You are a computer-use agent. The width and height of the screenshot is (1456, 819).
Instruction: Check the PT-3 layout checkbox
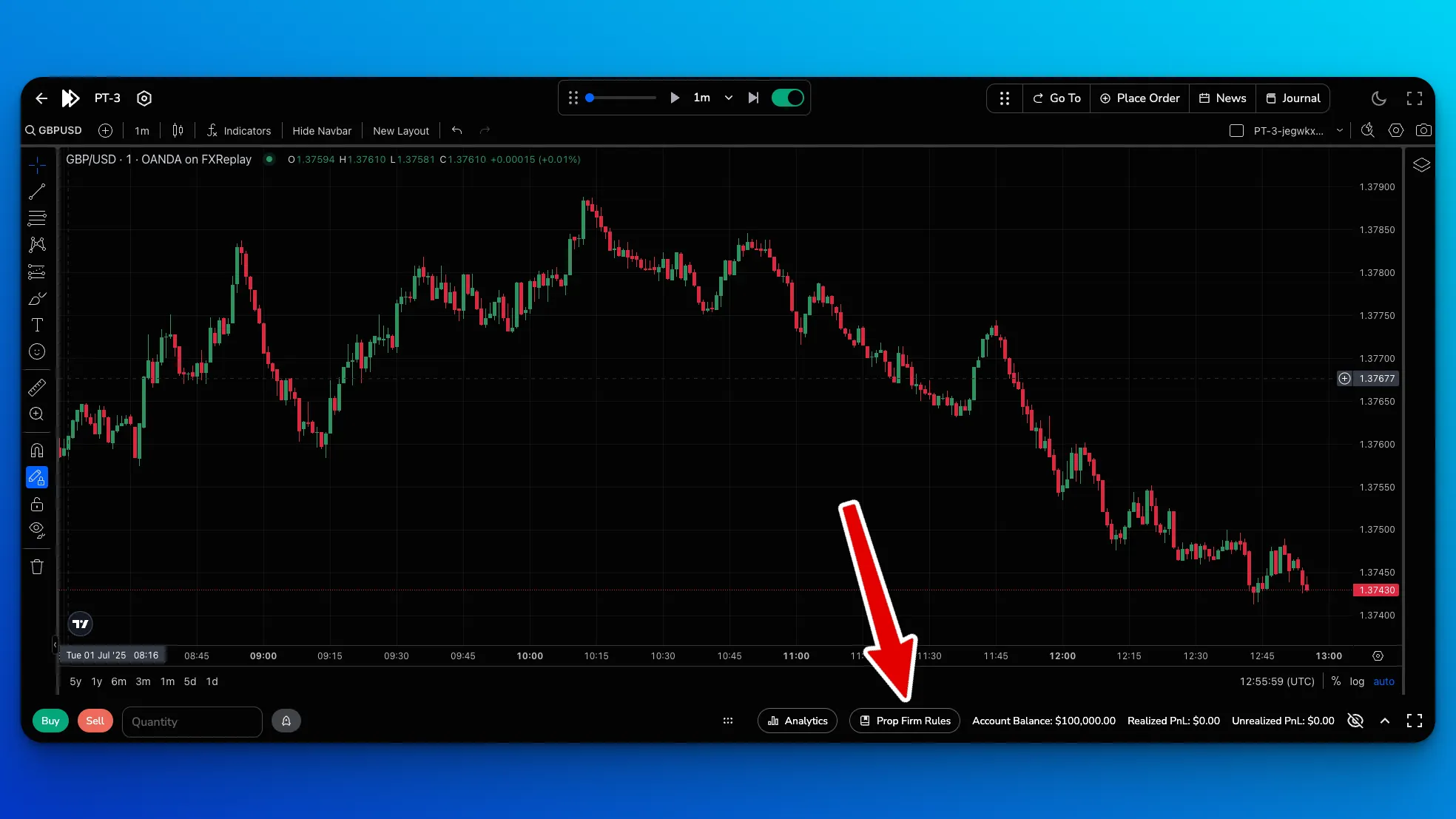(1236, 131)
